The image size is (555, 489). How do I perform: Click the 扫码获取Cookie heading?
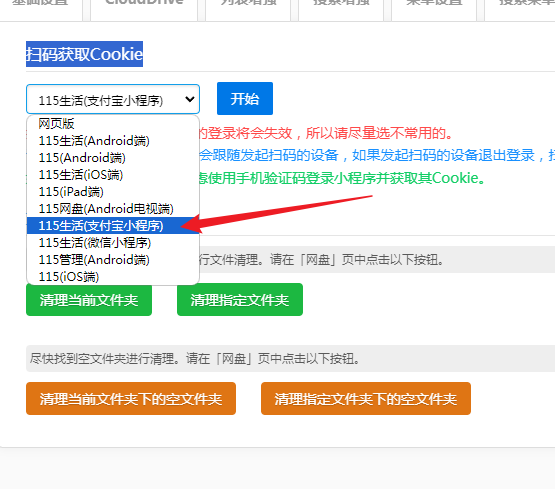(85, 54)
